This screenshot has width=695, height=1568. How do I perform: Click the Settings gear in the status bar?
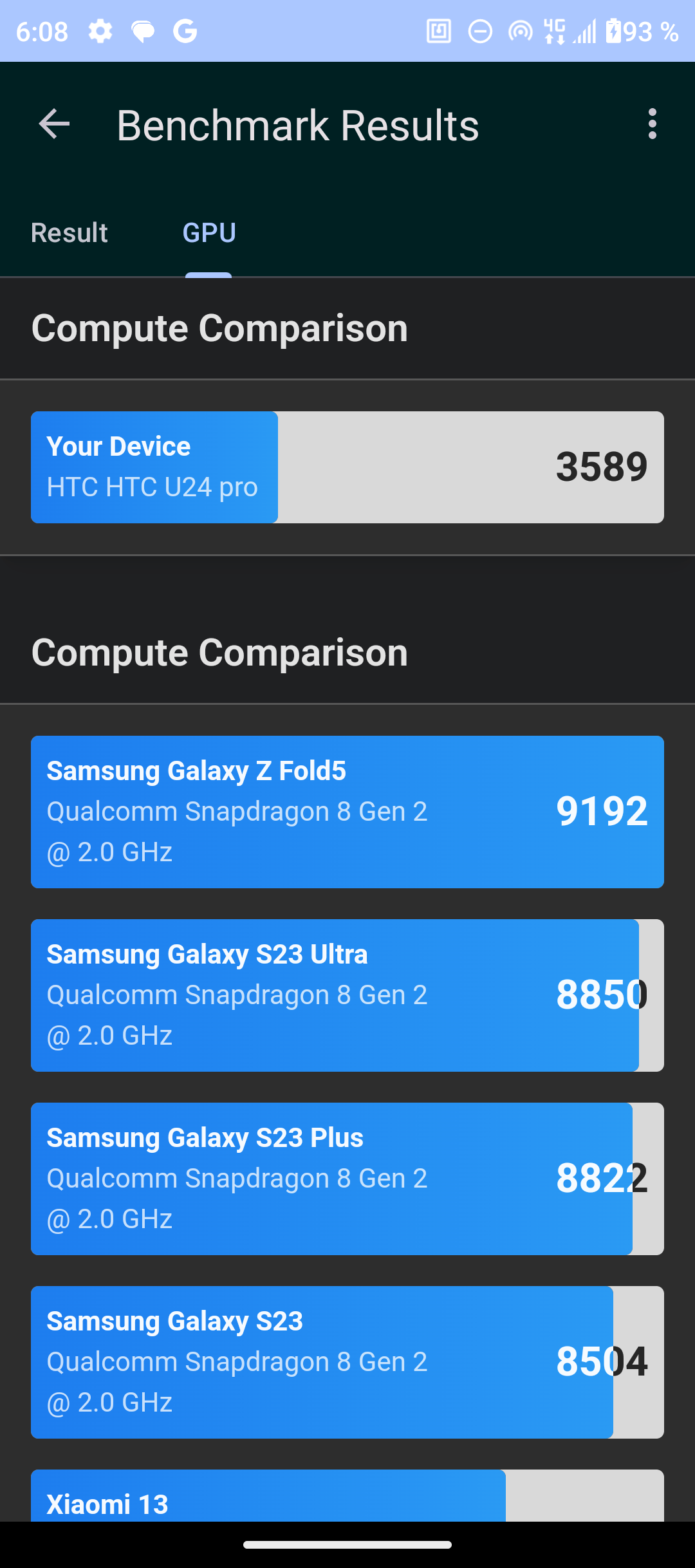(100, 31)
